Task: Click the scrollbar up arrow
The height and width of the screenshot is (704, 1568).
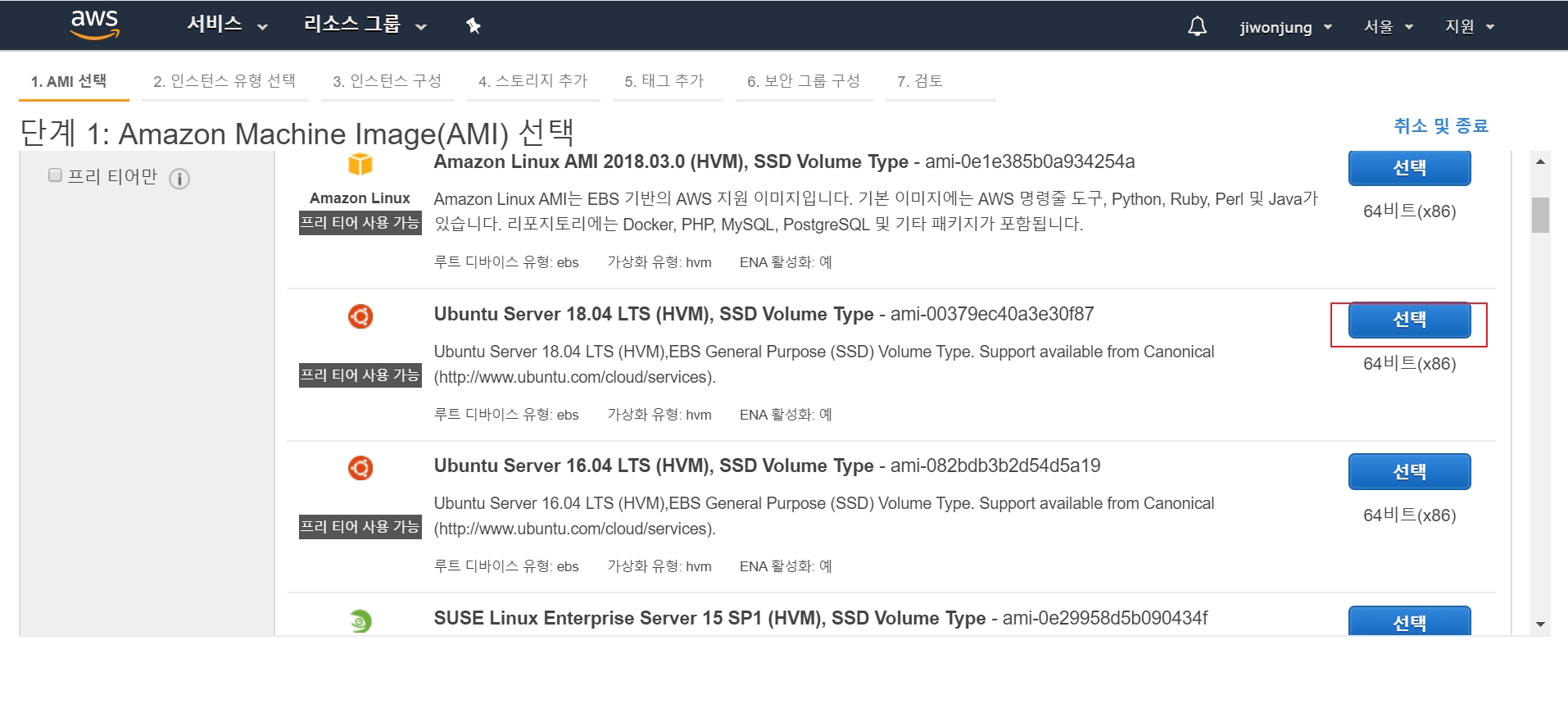Action: point(1540,161)
